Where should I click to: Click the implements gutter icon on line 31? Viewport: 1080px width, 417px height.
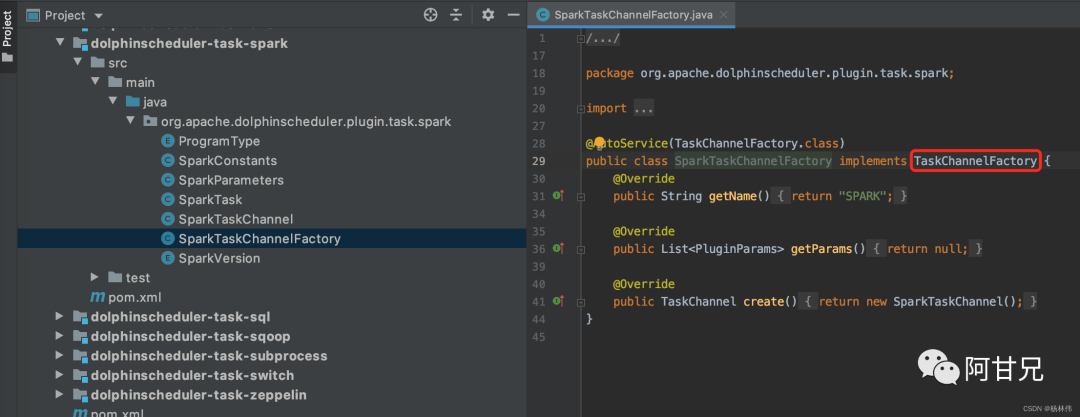click(x=559, y=196)
